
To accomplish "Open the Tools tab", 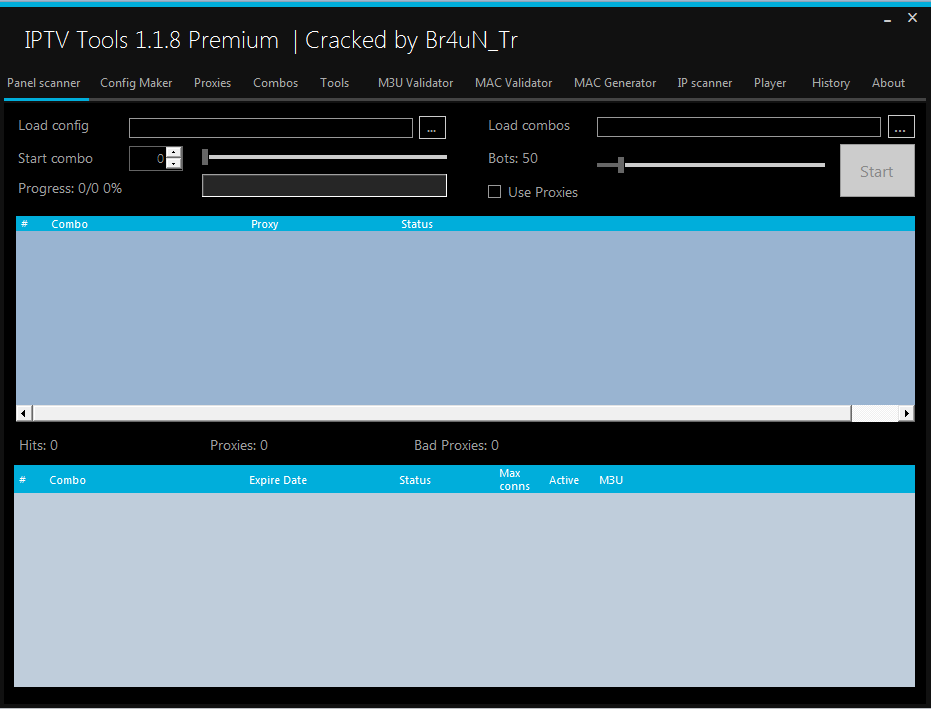I will click(x=334, y=83).
